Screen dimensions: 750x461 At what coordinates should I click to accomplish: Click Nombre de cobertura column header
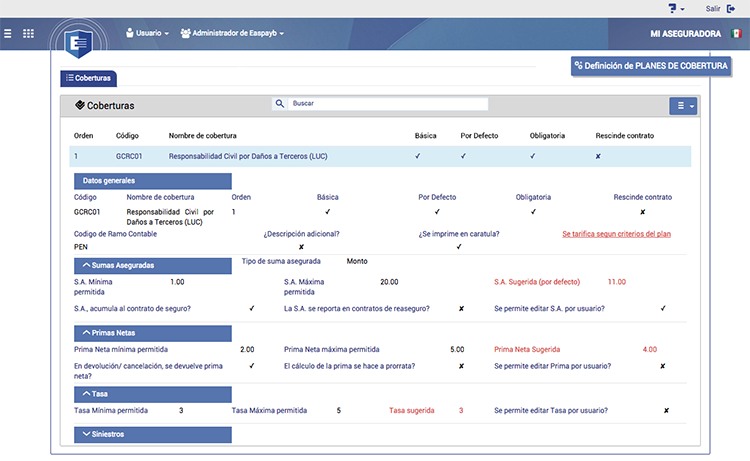coord(202,136)
